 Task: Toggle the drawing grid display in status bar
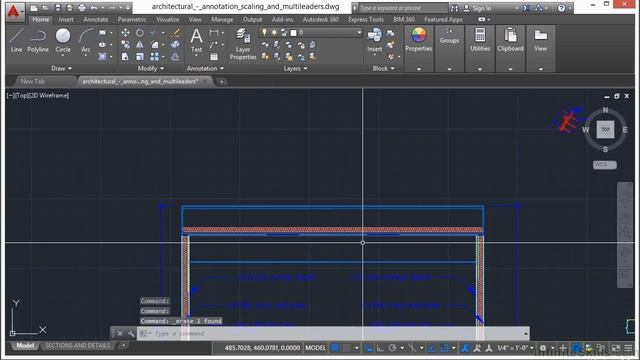(x=335, y=348)
